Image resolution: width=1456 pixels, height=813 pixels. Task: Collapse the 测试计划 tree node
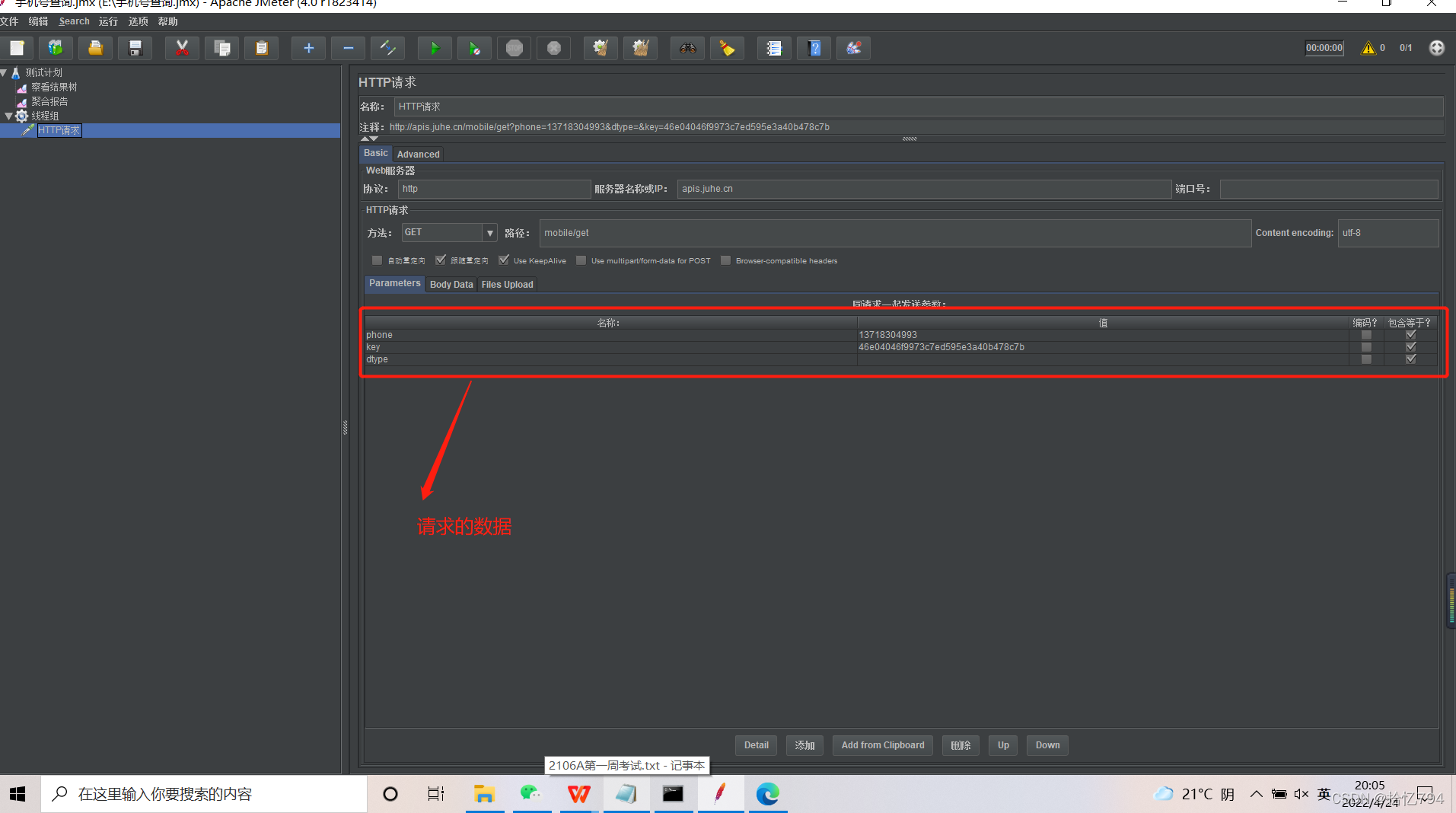tap(4, 73)
